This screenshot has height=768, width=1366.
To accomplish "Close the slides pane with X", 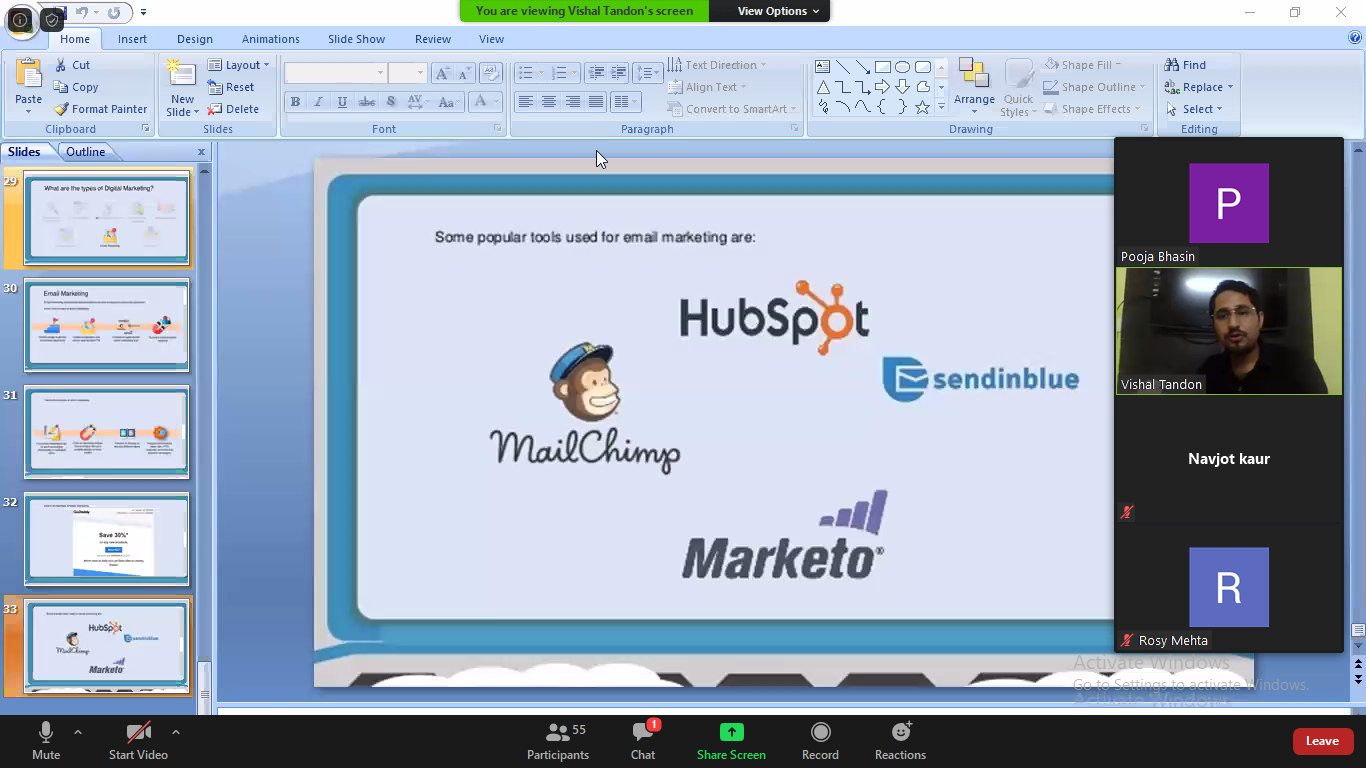I will point(201,152).
